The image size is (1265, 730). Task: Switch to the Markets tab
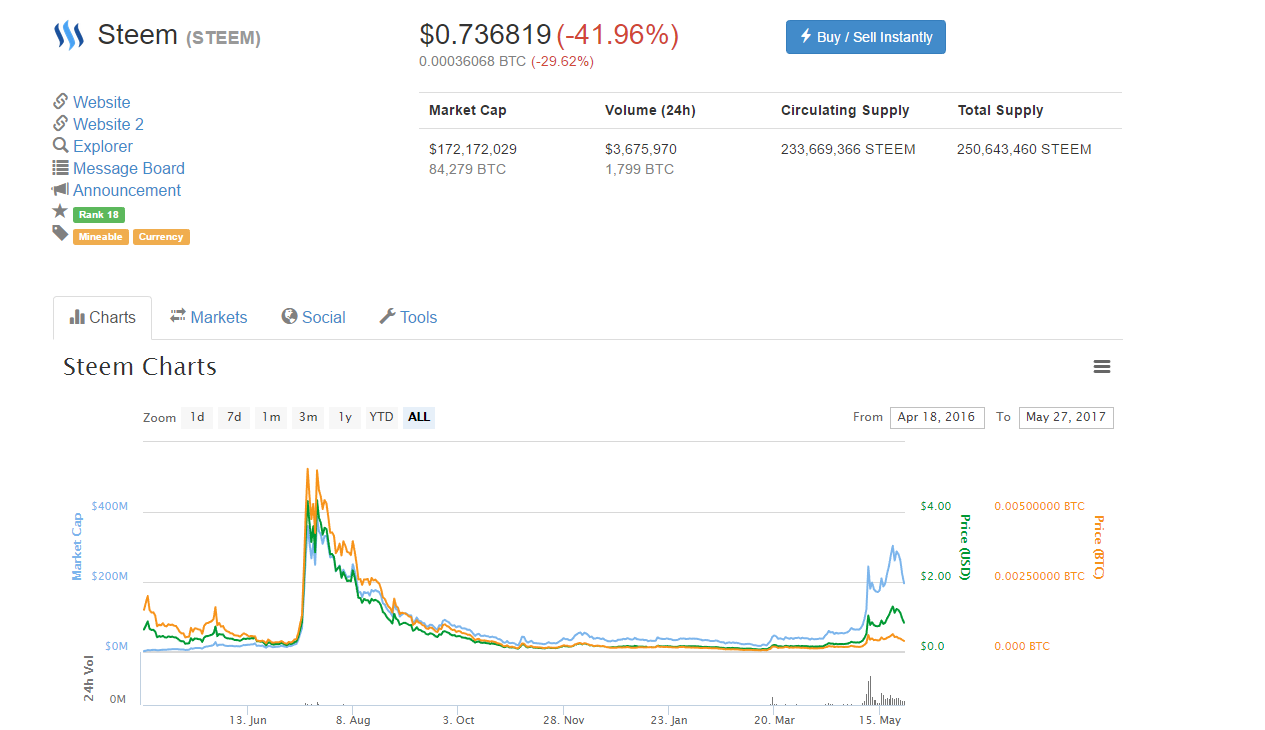click(208, 317)
